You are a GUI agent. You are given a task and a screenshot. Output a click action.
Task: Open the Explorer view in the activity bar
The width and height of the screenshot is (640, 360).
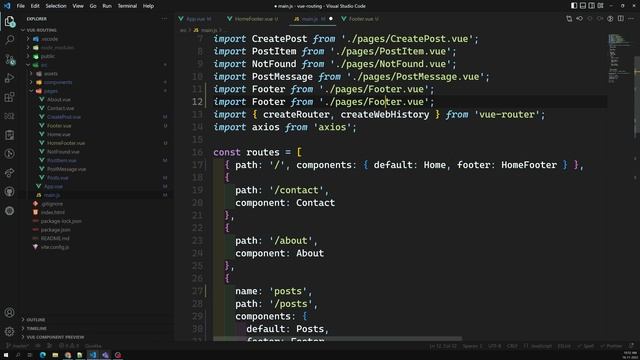click(10, 21)
